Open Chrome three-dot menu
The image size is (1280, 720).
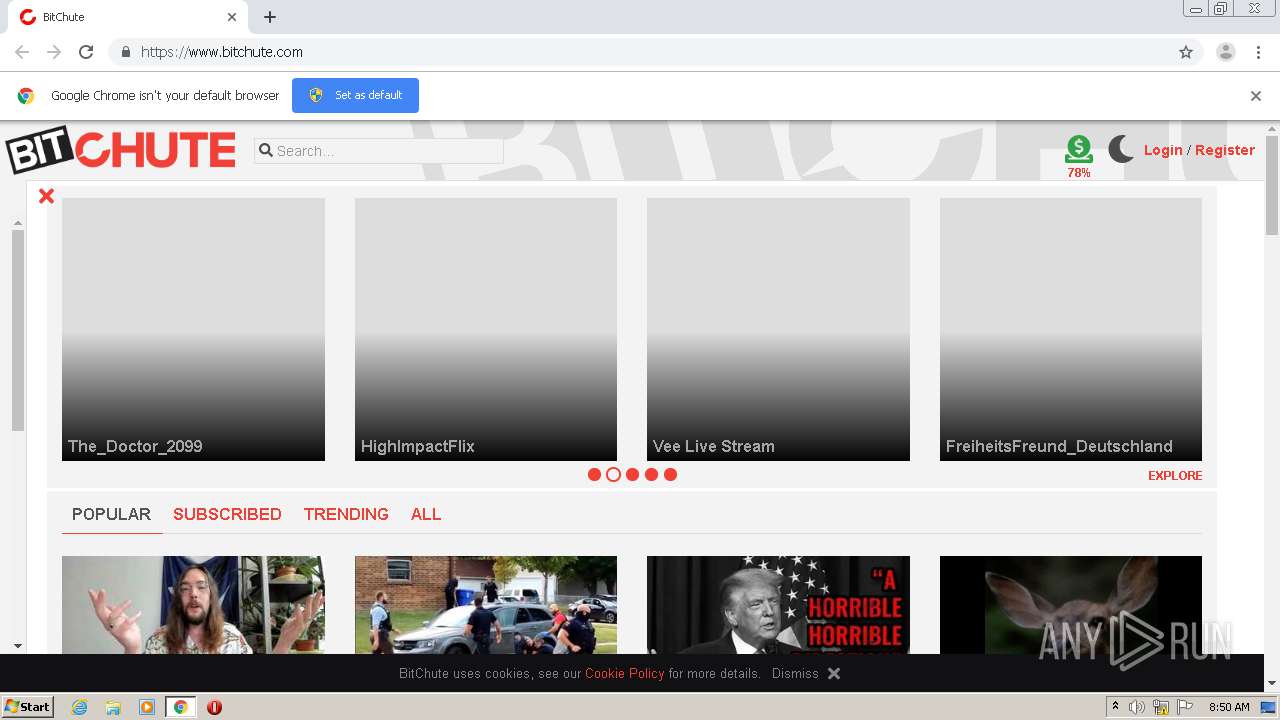click(x=1259, y=52)
